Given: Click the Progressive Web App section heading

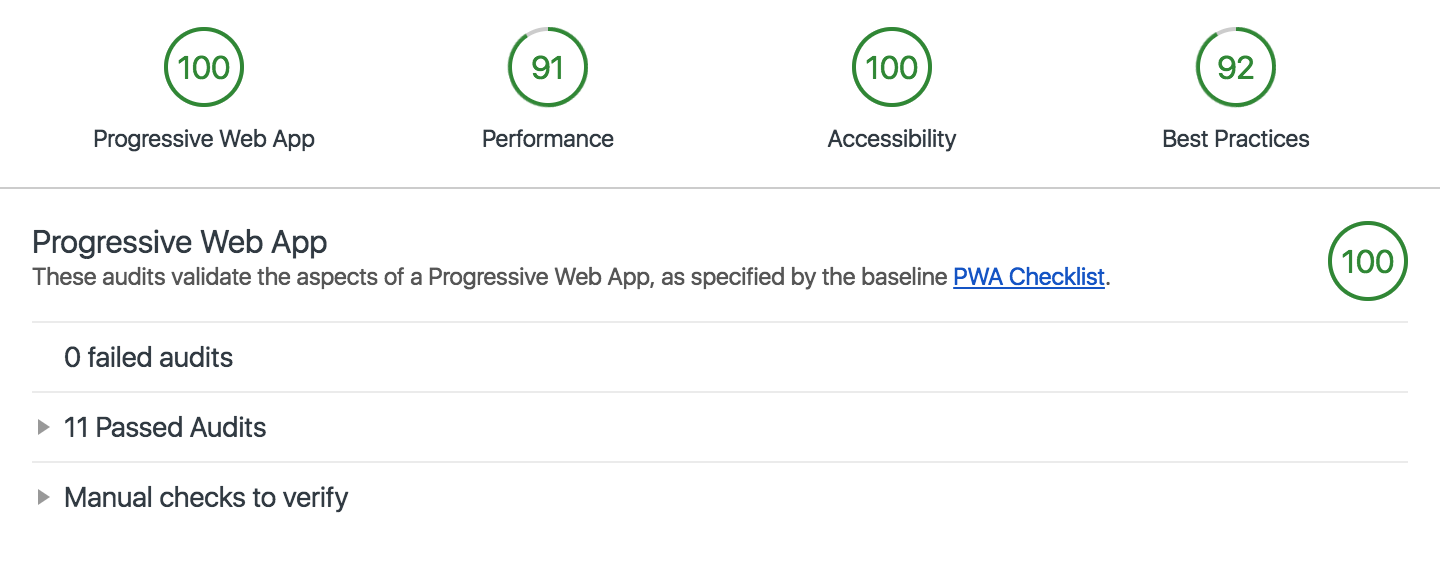Looking at the screenshot, I should (x=180, y=242).
